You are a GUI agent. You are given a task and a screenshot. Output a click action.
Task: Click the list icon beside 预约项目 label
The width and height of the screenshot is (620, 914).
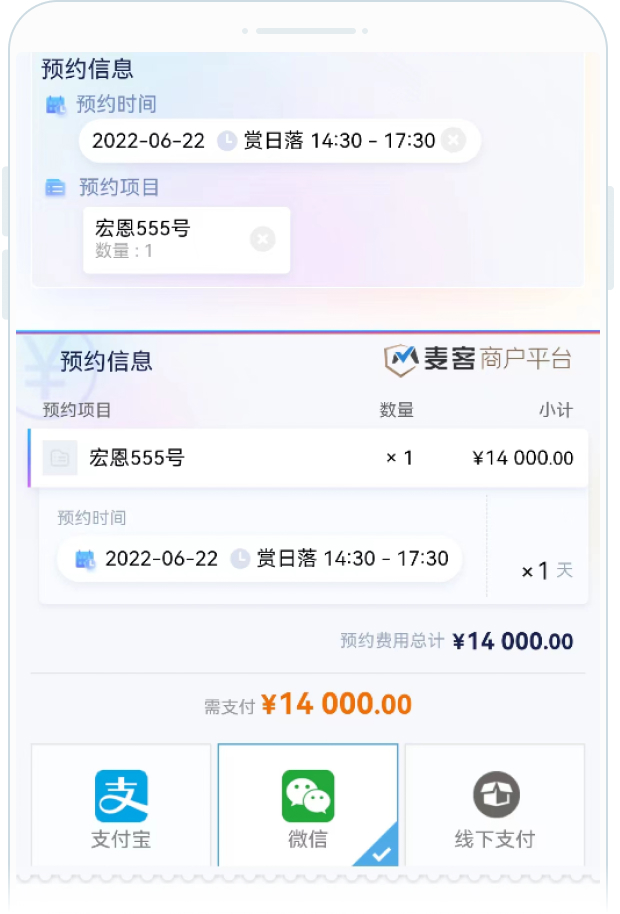point(56,187)
